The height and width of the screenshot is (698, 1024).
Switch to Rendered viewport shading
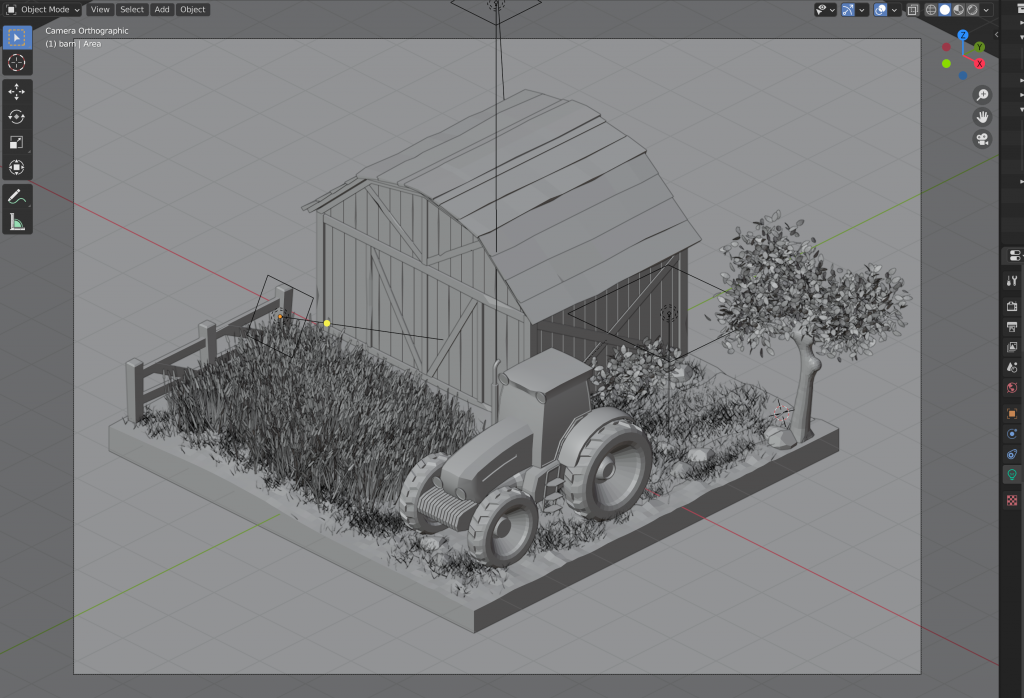click(x=972, y=10)
